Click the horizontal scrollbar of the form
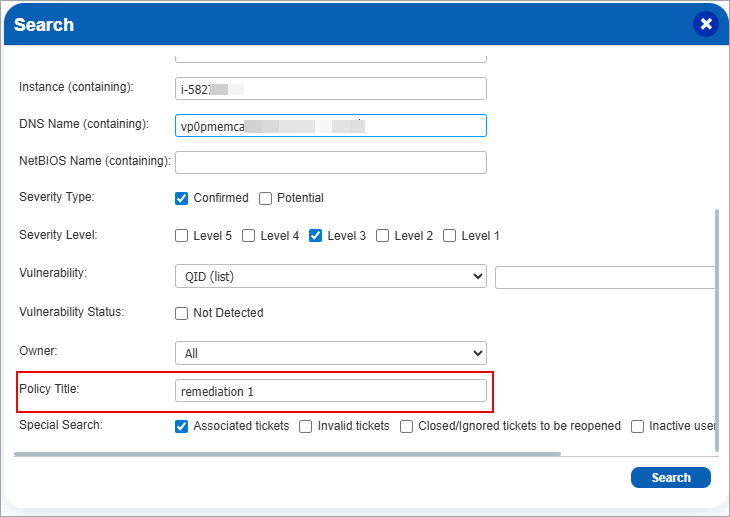The width and height of the screenshot is (730, 517). (x=287, y=454)
